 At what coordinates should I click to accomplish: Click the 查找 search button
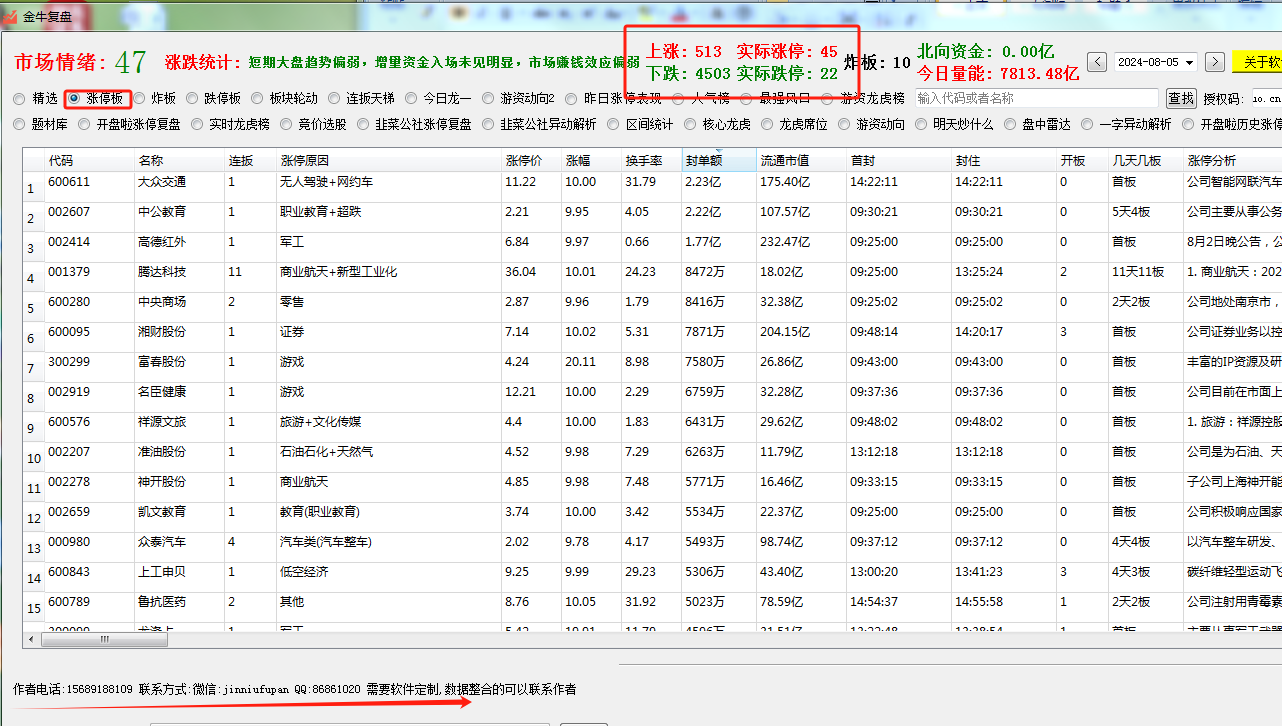click(1181, 98)
